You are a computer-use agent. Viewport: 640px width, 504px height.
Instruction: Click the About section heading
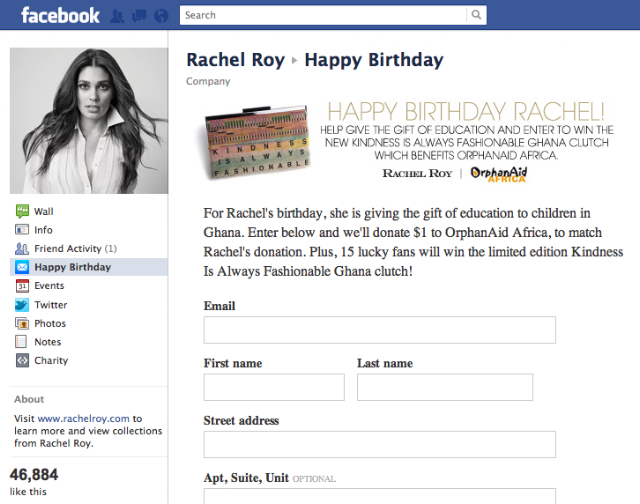click(x=29, y=399)
